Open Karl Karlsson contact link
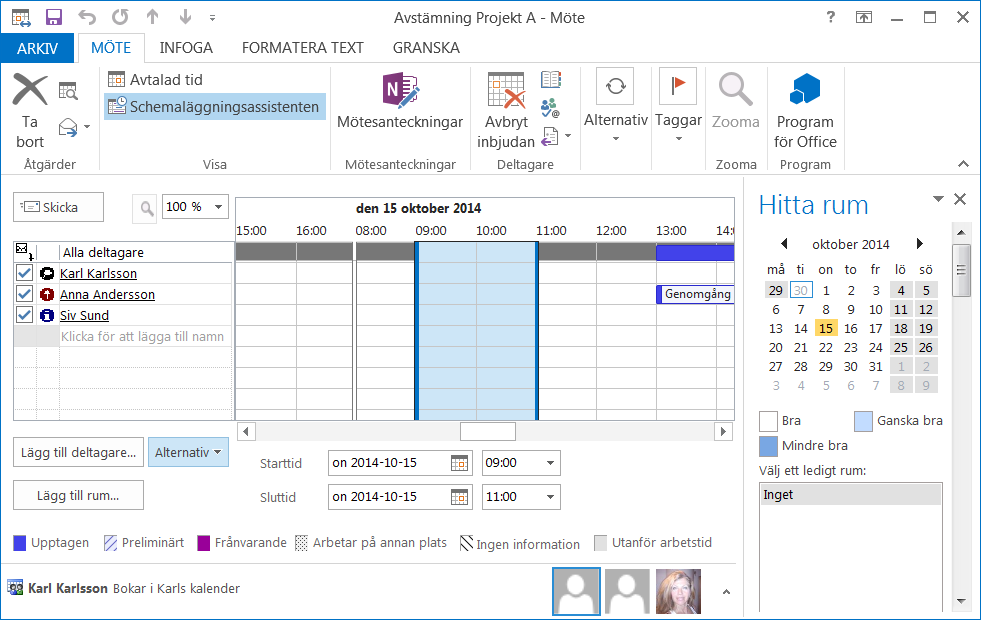 (98, 273)
